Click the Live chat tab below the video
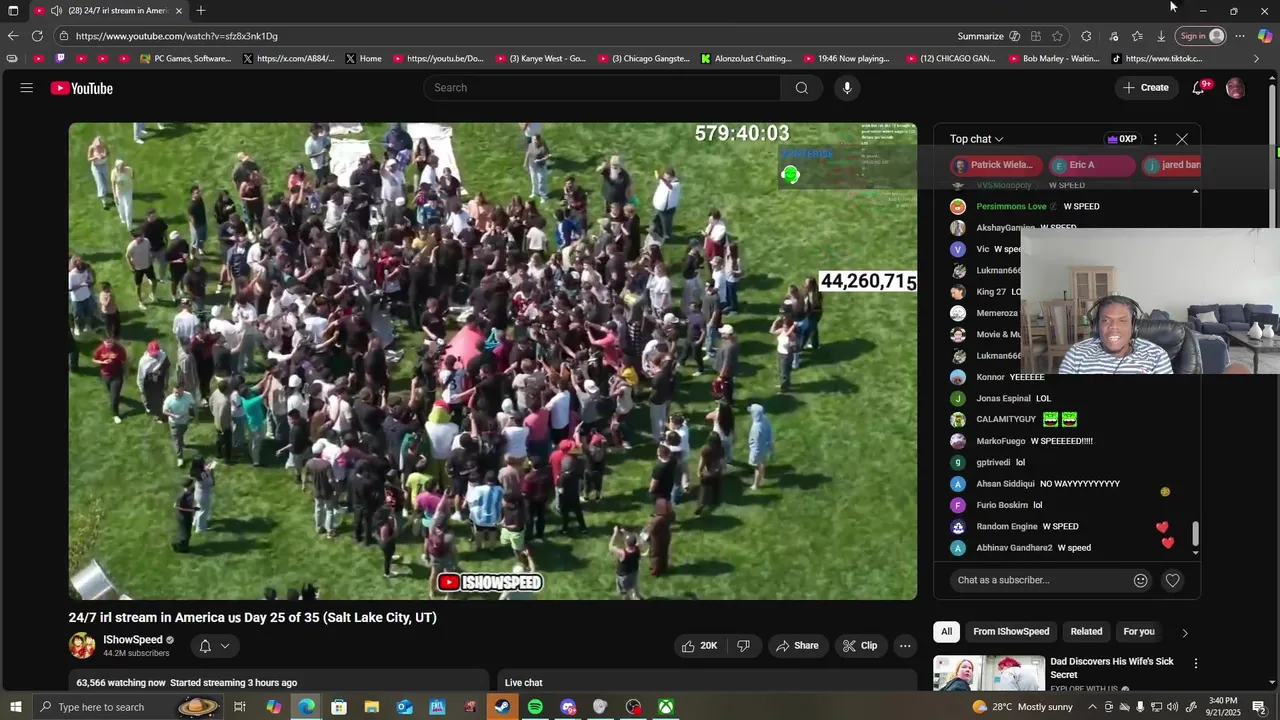Screen dimensions: 1280x720 point(523,683)
